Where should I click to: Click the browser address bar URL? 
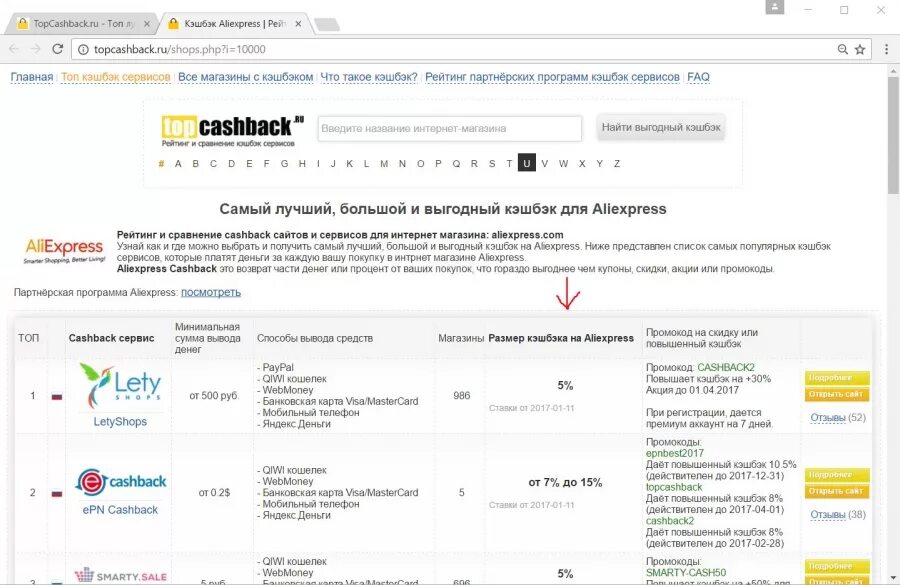(180, 49)
